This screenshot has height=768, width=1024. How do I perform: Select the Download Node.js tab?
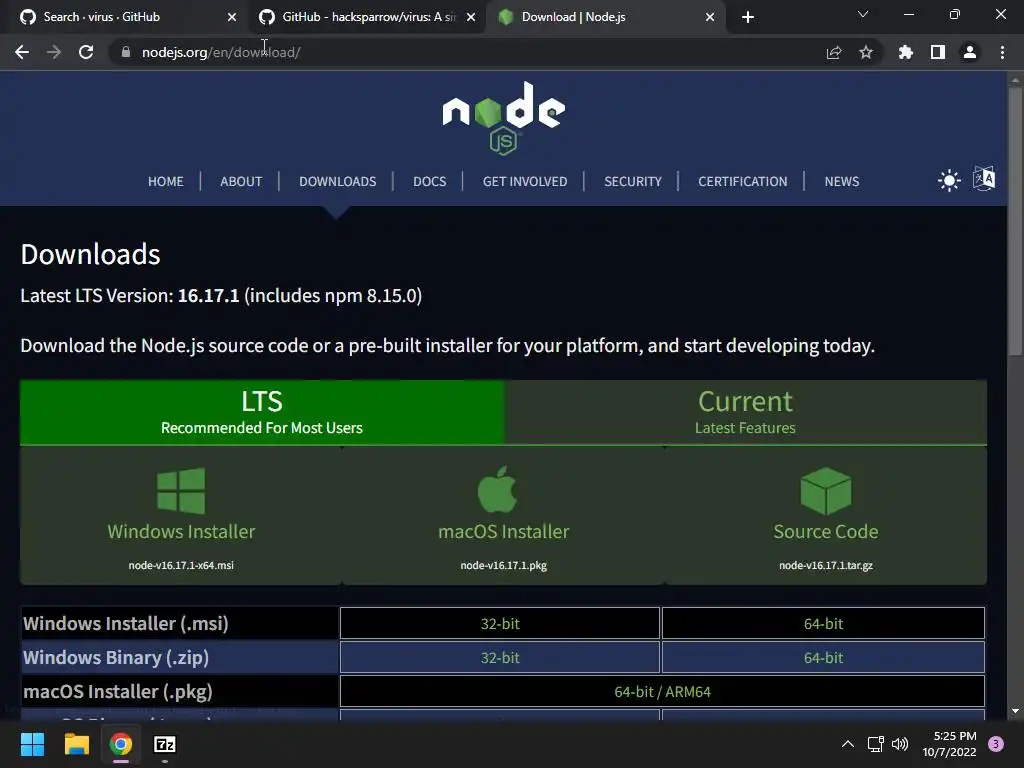tap(607, 17)
